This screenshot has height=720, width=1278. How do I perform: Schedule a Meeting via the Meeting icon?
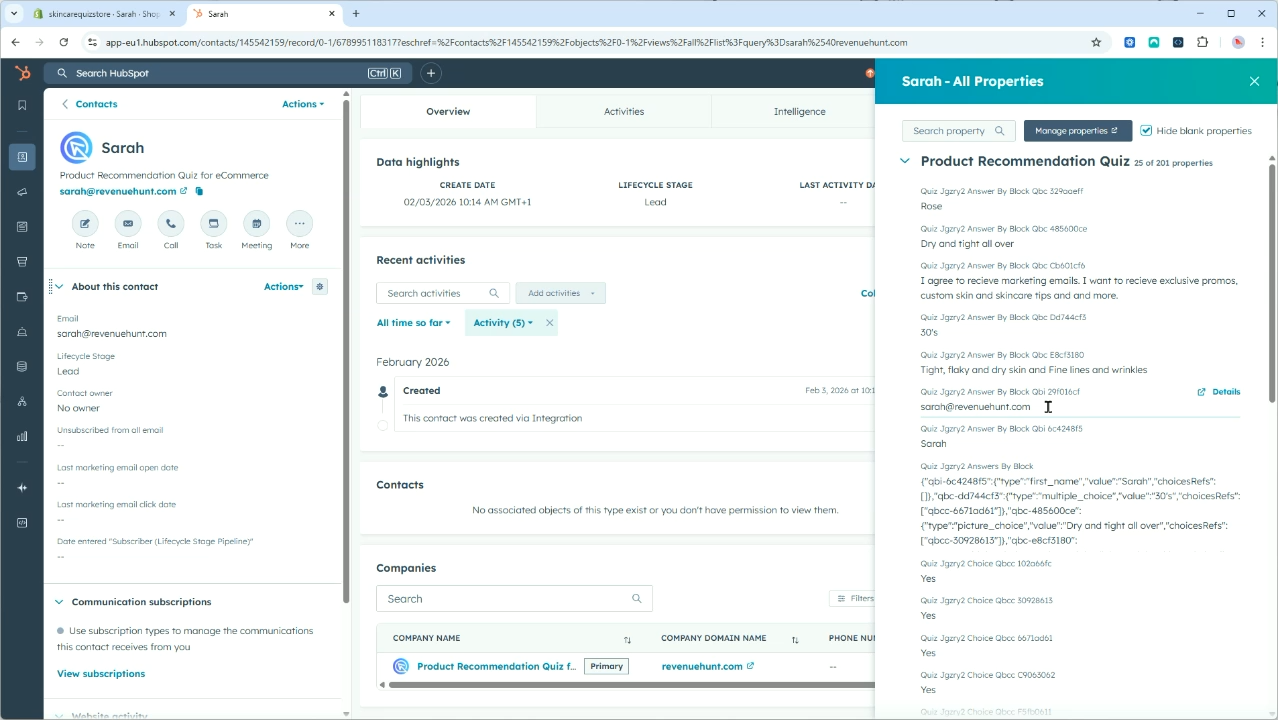click(x=256, y=224)
